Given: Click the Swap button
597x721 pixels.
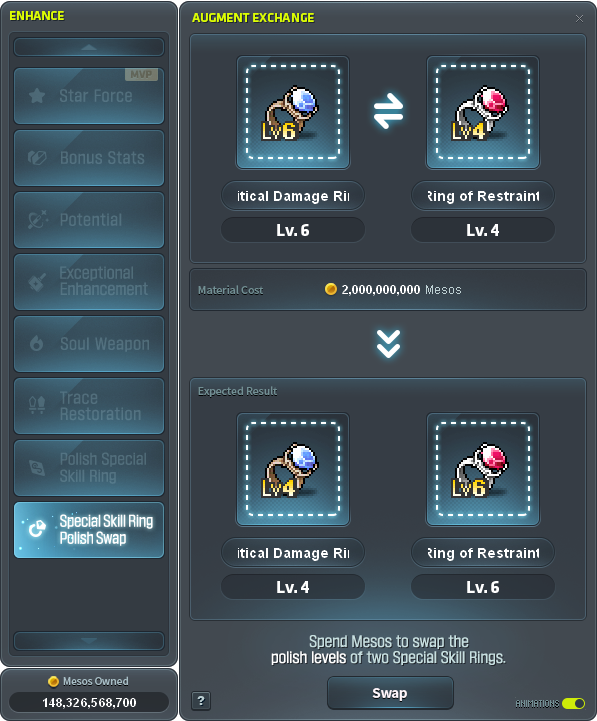Looking at the screenshot, I should pos(390,693).
